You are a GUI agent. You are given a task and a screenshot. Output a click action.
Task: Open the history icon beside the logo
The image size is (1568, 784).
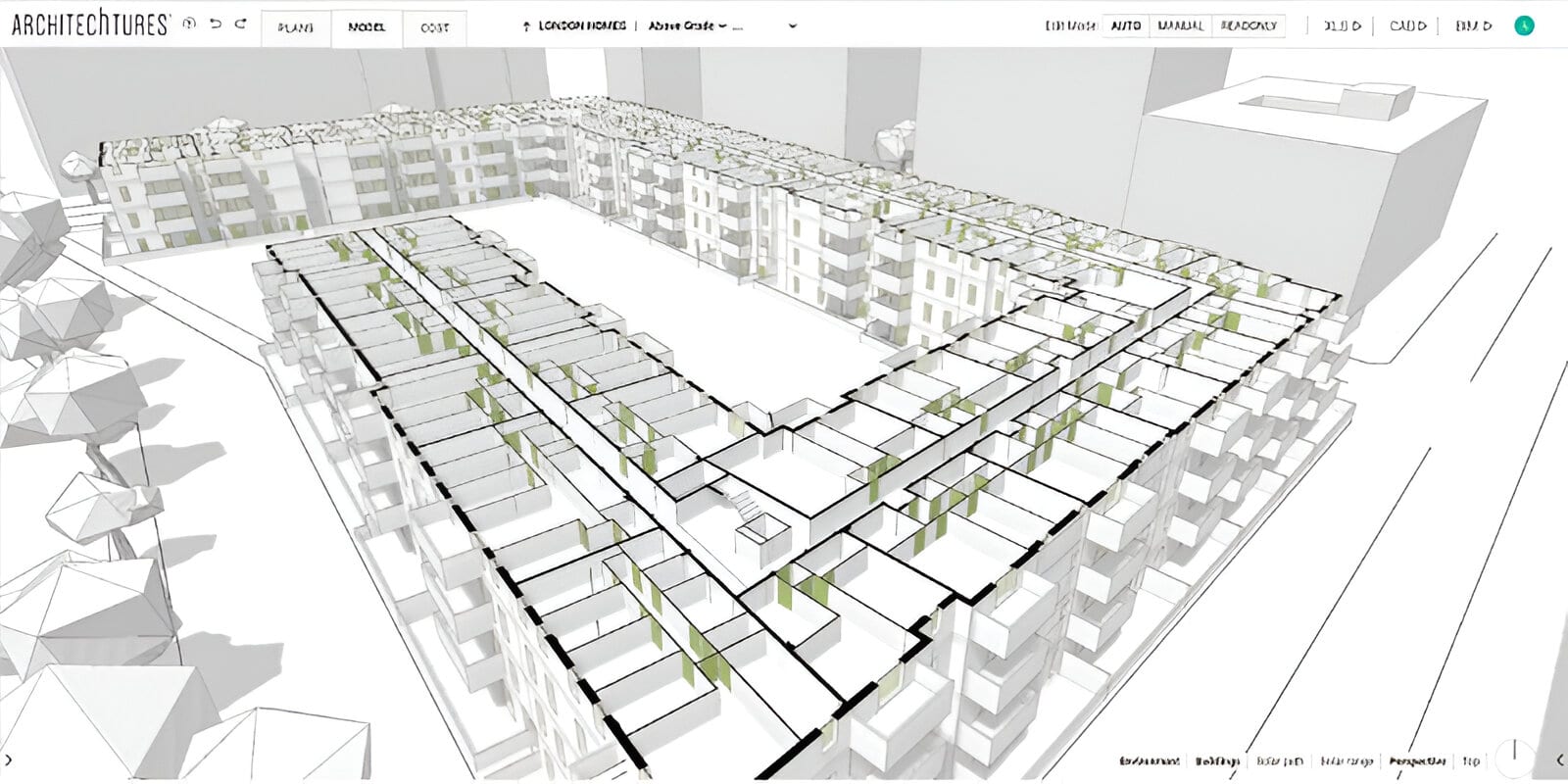click(190, 24)
